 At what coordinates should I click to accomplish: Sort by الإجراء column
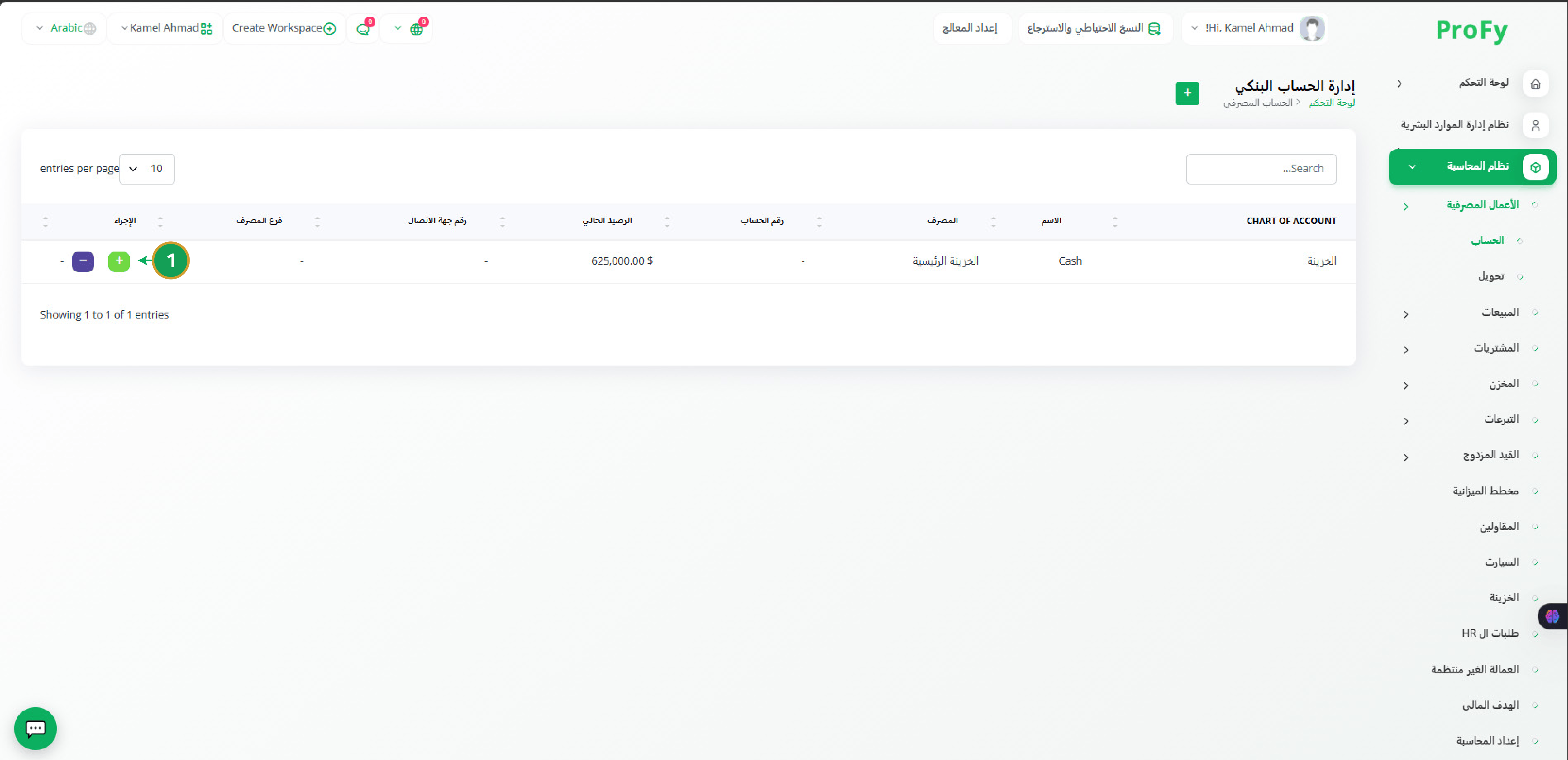(x=125, y=221)
